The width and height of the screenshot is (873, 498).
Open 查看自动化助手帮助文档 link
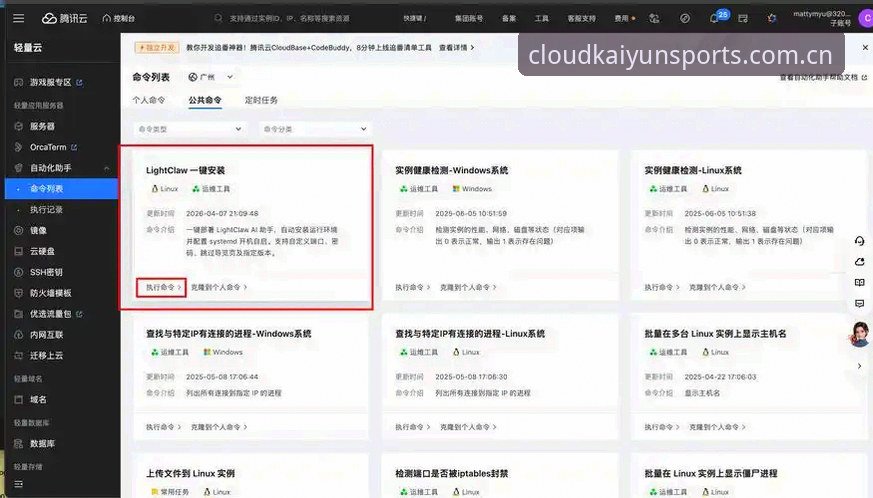pos(823,77)
